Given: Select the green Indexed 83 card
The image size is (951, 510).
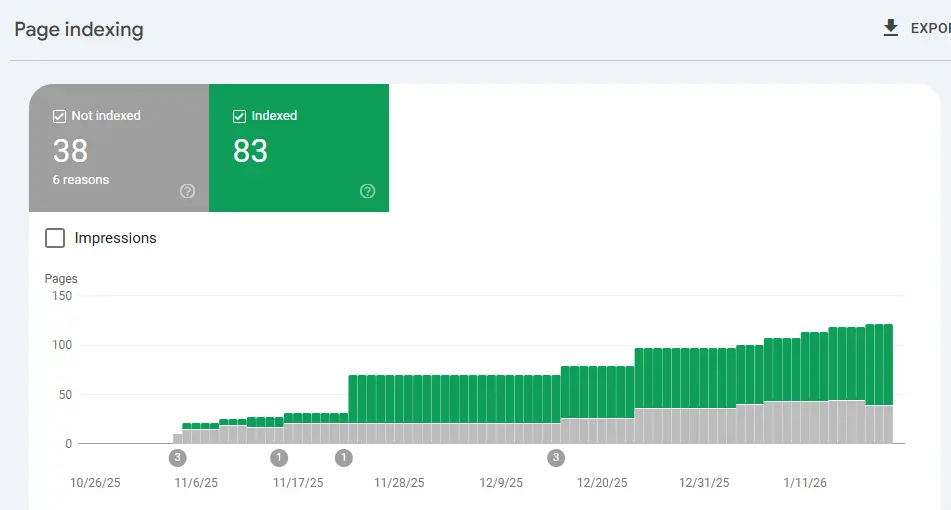Looking at the screenshot, I should click(x=299, y=148).
